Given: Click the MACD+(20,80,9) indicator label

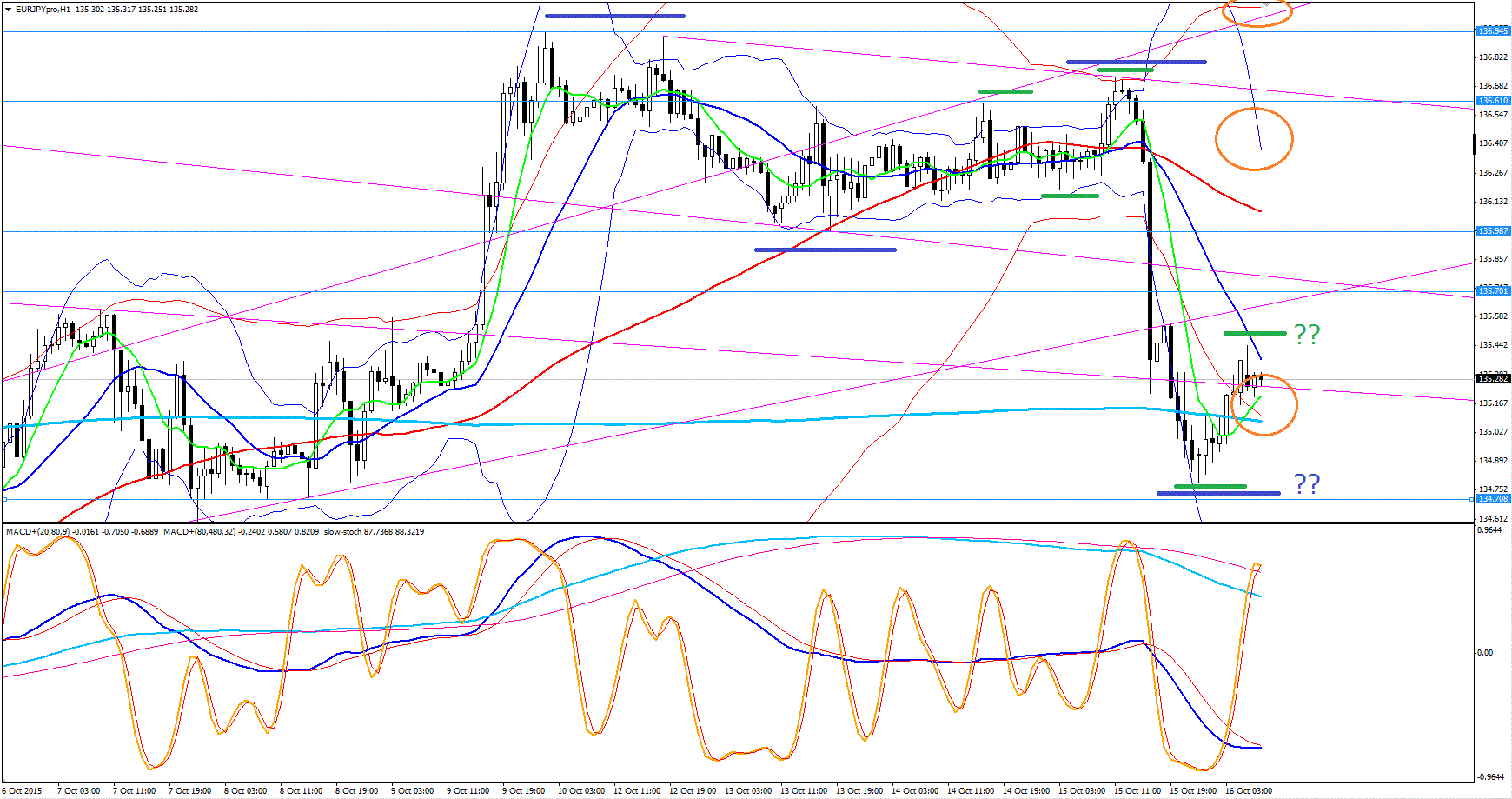Looking at the screenshot, I should (x=38, y=531).
